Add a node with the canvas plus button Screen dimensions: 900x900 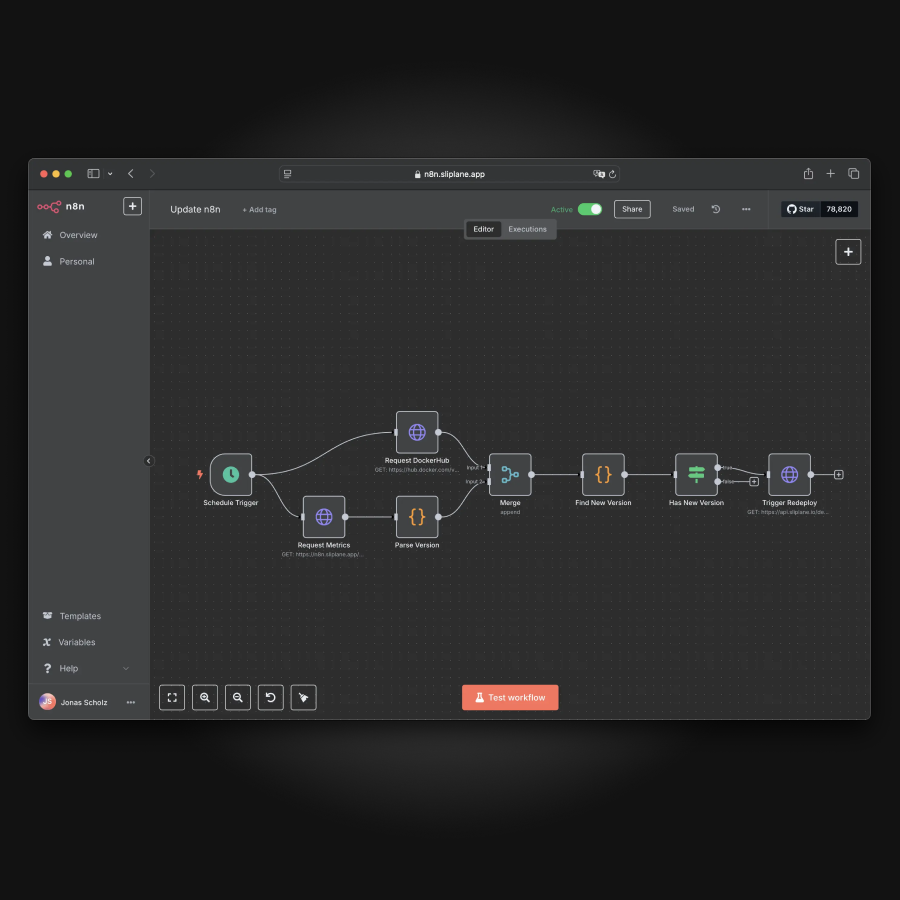point(848,252)
